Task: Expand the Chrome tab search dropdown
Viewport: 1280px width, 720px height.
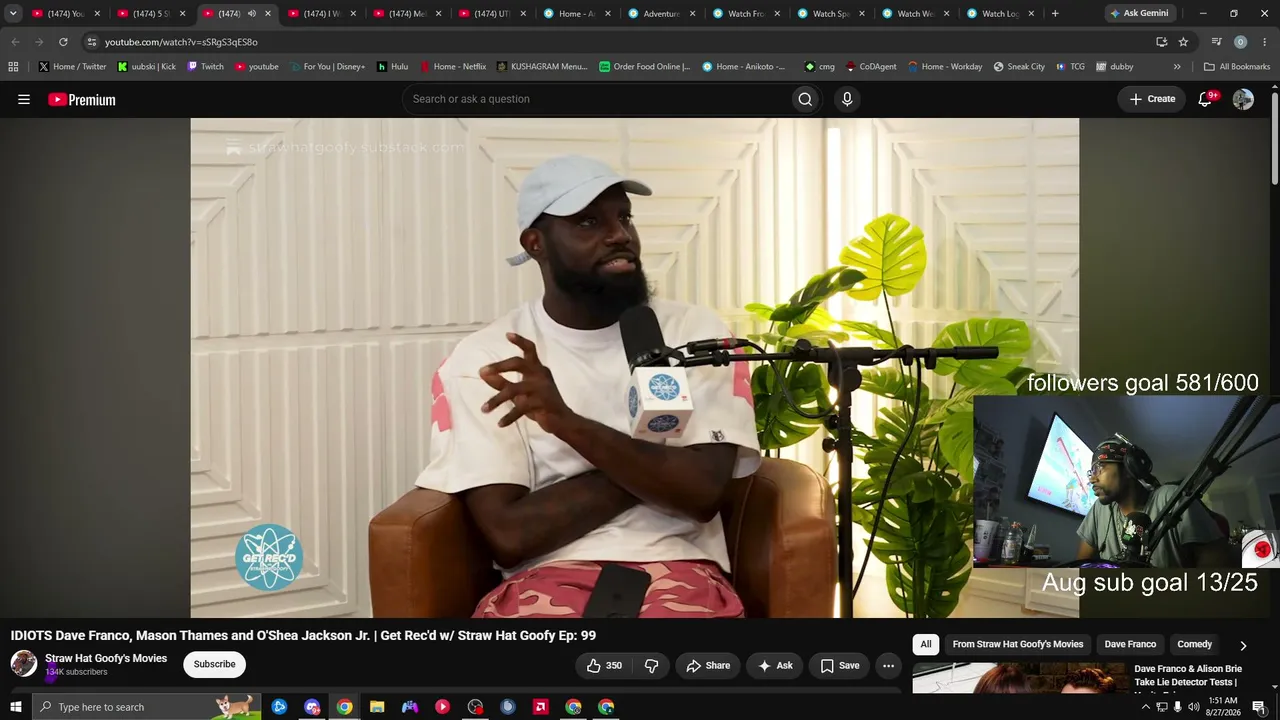Action: [x=13, y=14]
